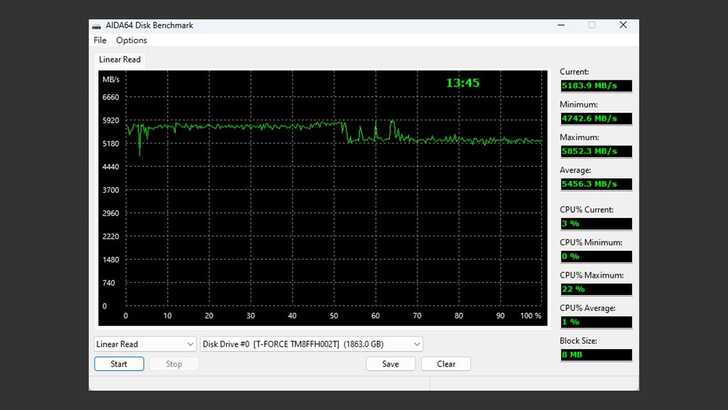Click the Block Size 8 MB field
728x410 pixels.
(x=595, y=355)
